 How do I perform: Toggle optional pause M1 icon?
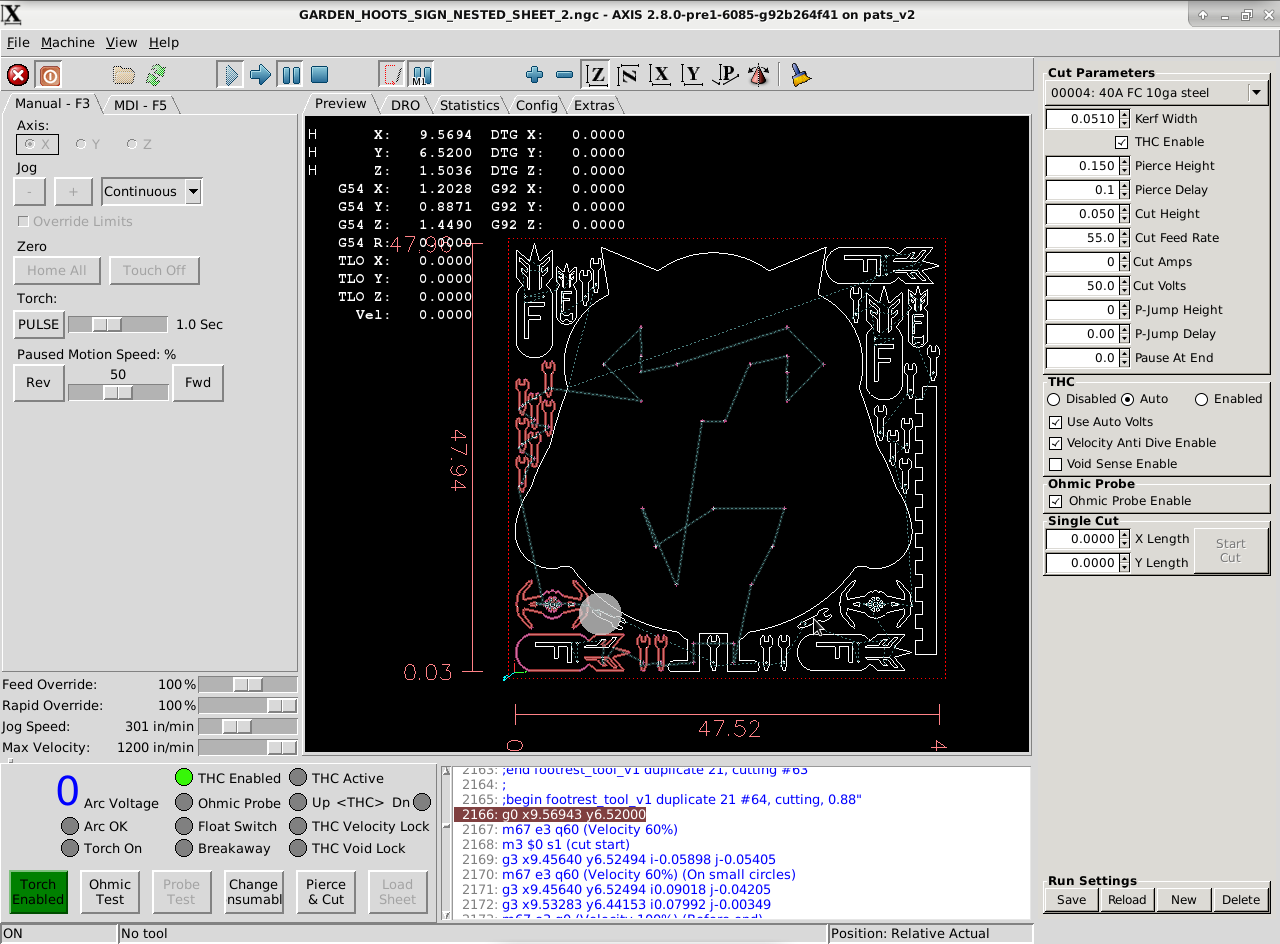click(x=421, y=75)
